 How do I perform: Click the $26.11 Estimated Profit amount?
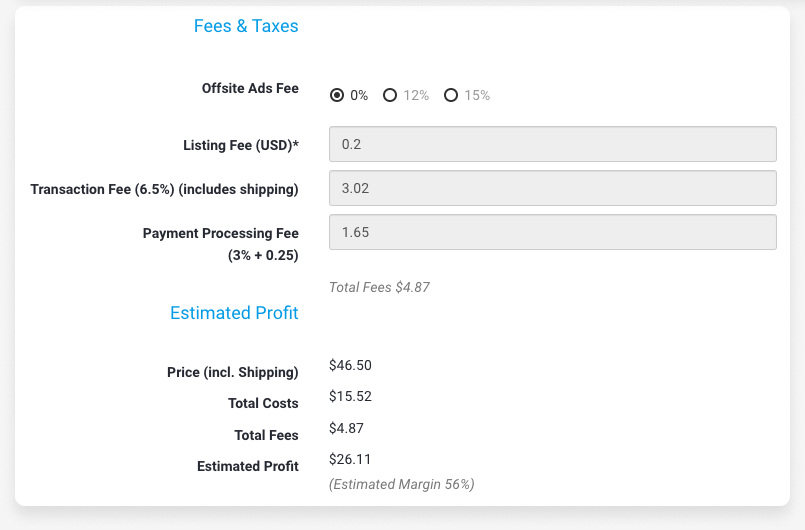(x=350, y=459)
